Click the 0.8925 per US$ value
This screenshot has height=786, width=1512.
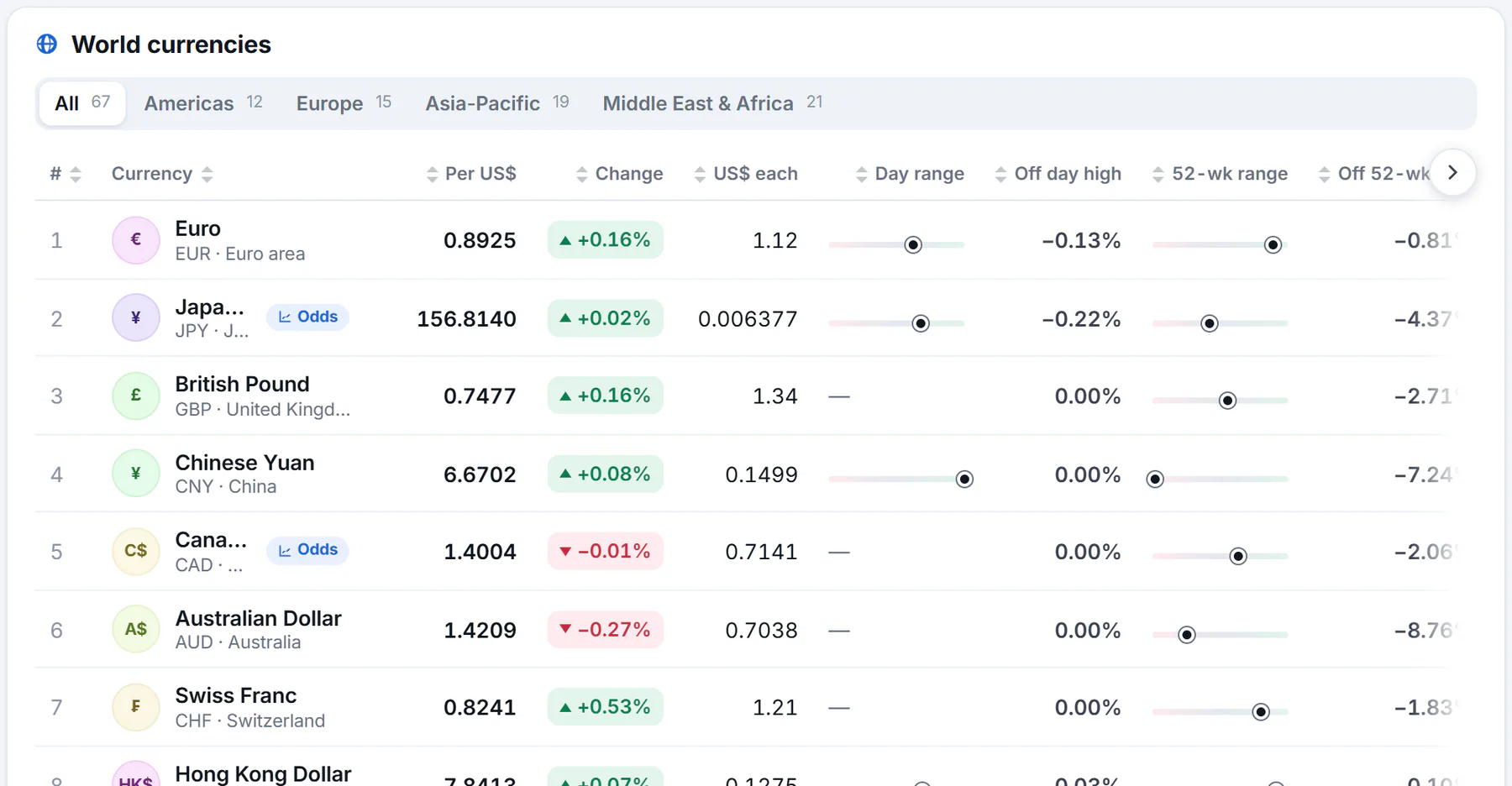tap(480, 240)
